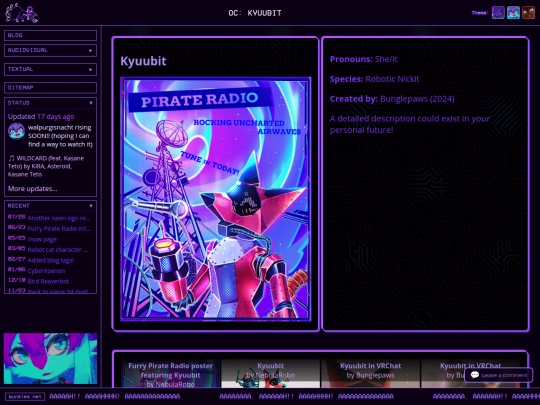Open the 'More updates...' link
Viewport: 540px width, 405px height.
(x=32, y=188)
